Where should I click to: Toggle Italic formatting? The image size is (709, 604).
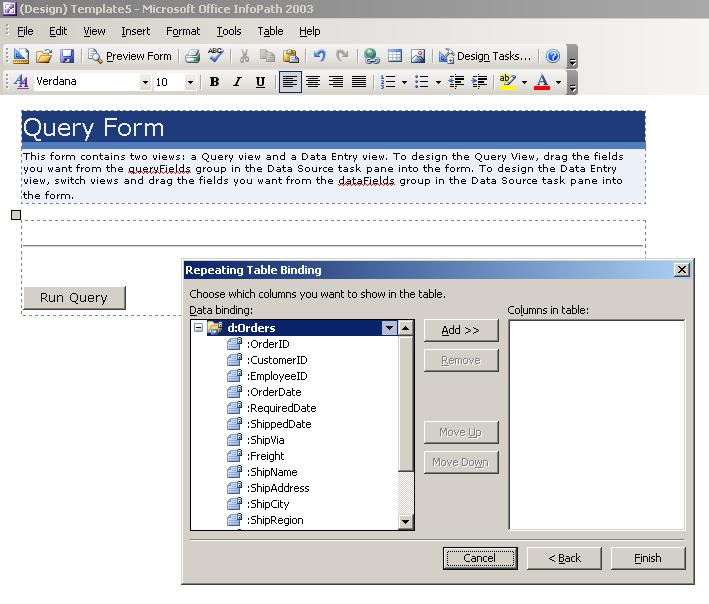(x=237, y=82)
